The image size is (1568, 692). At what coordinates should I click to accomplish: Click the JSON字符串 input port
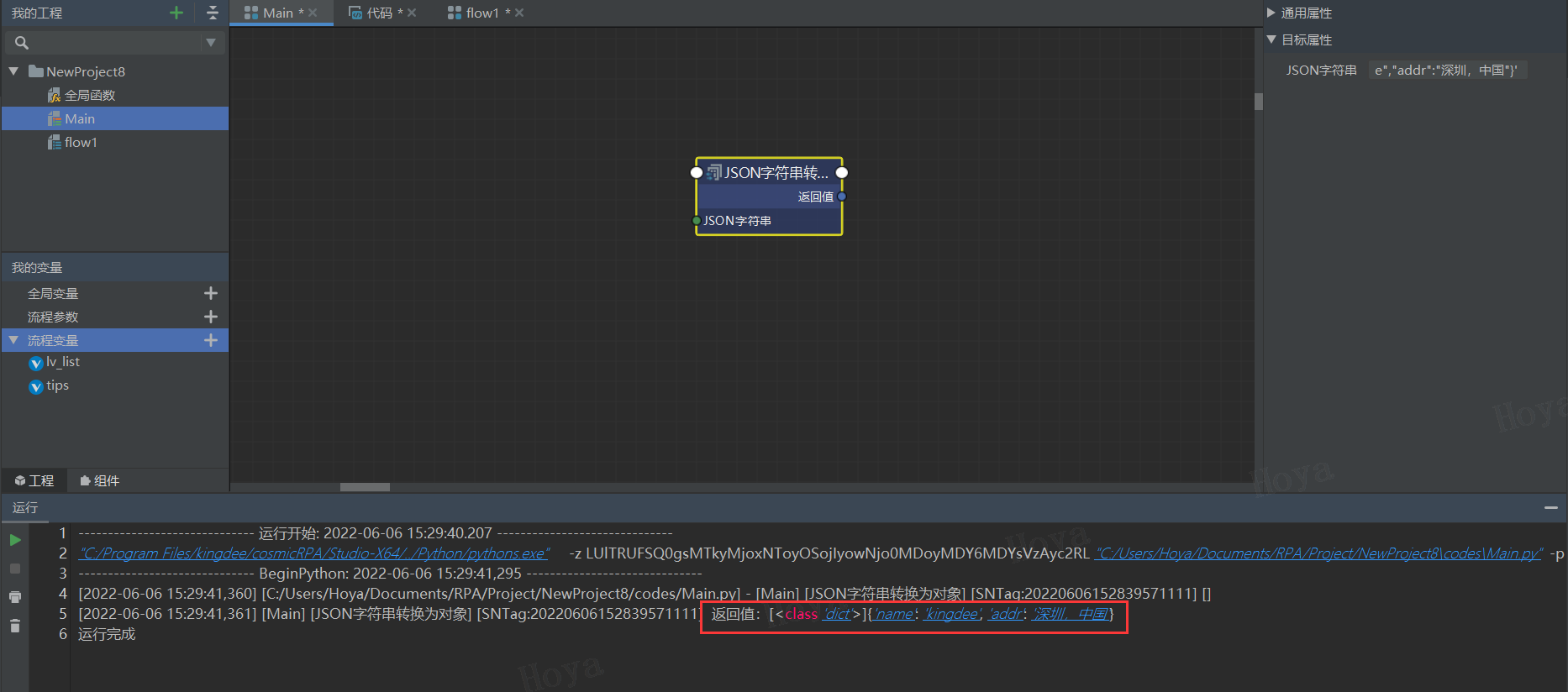(696, 221)
